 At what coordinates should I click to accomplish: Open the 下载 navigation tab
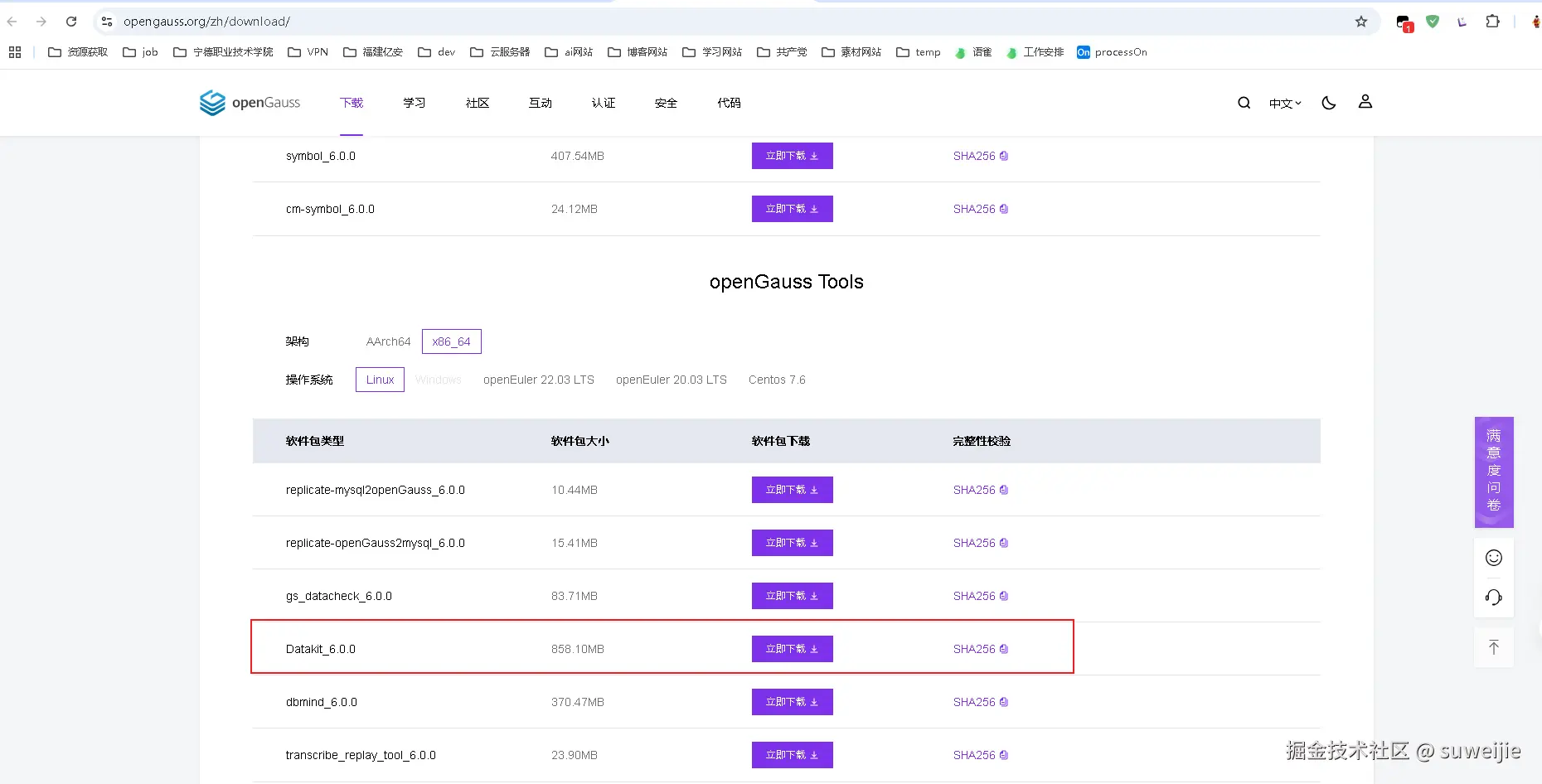coord(352,103)
